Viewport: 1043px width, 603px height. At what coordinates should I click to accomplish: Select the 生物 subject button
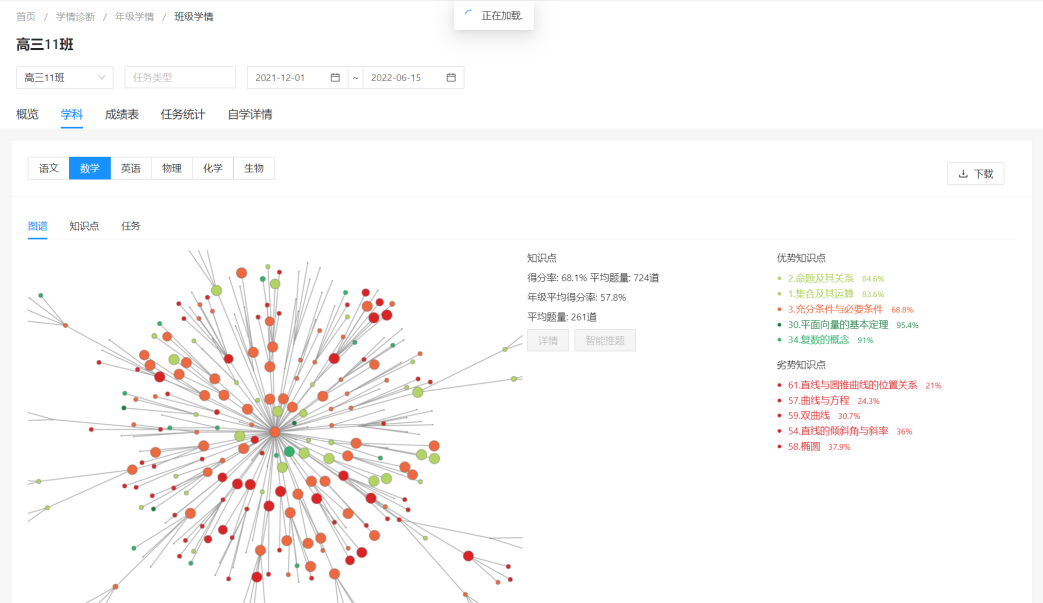[x=254, y=168]
